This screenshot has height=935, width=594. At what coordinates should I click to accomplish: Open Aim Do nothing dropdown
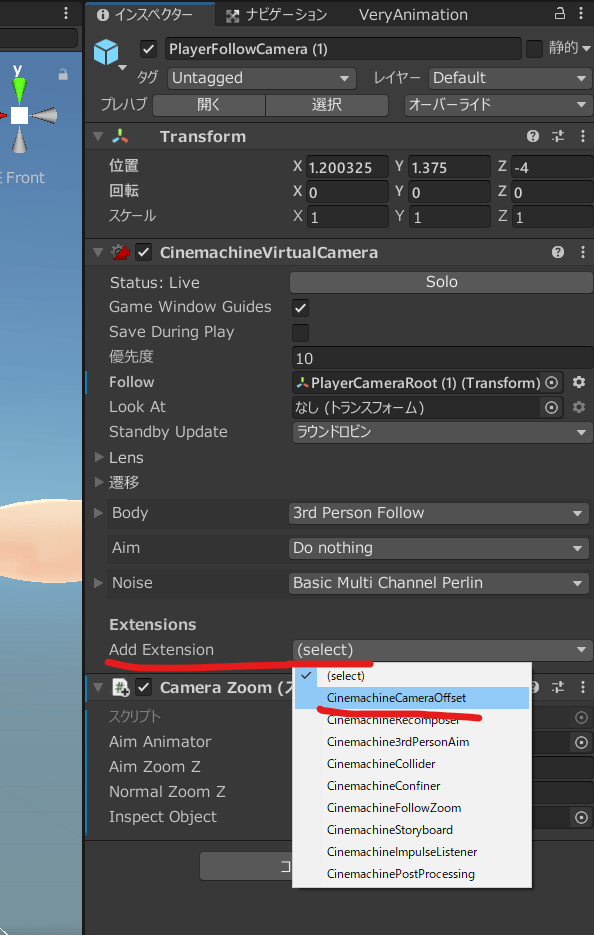click(x=438, y=548)
